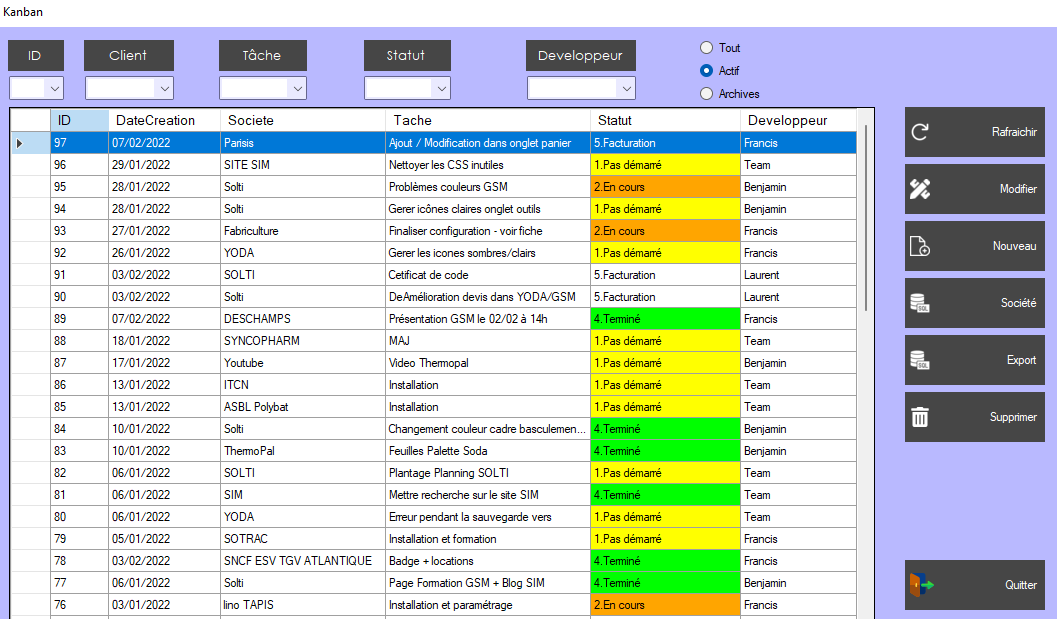Click the 17/01/2022 date cell
The width and height of the screenshot is (1057, 619).
tap(164, 363)
